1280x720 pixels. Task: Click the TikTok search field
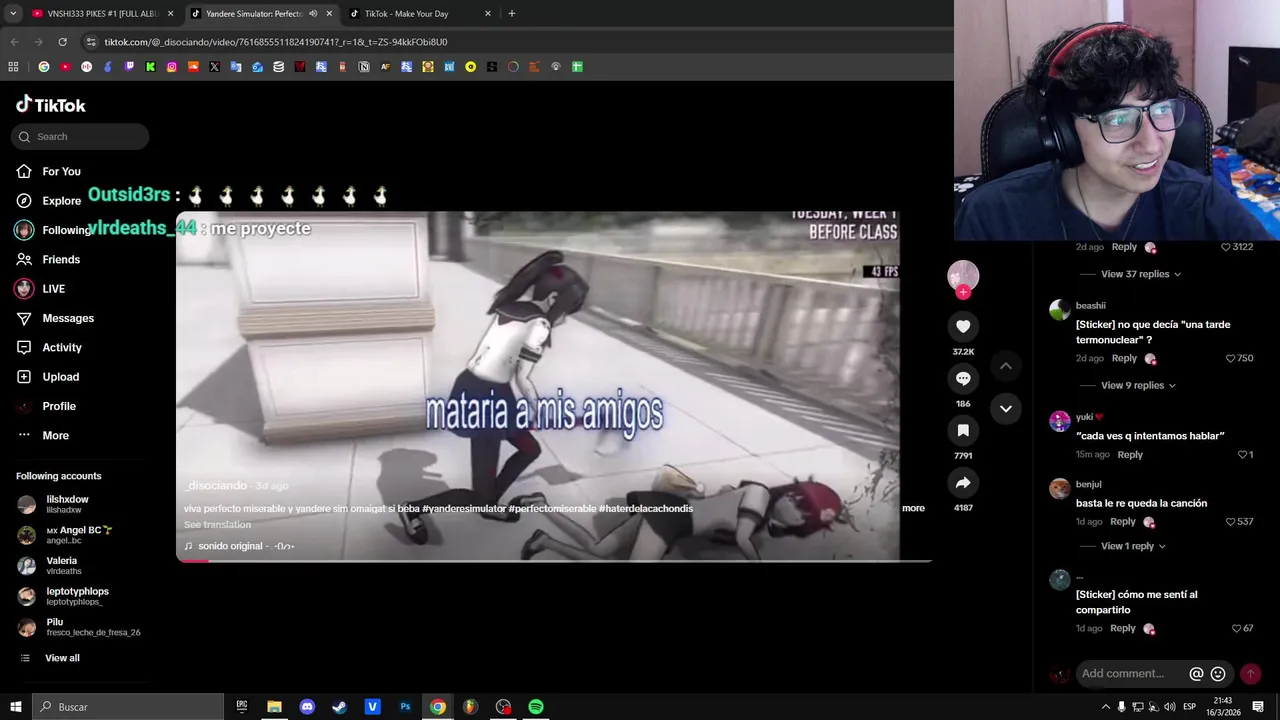point(80,136)
